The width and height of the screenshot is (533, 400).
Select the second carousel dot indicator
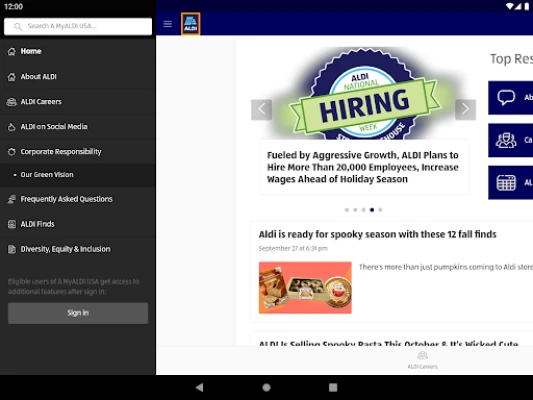355,210
